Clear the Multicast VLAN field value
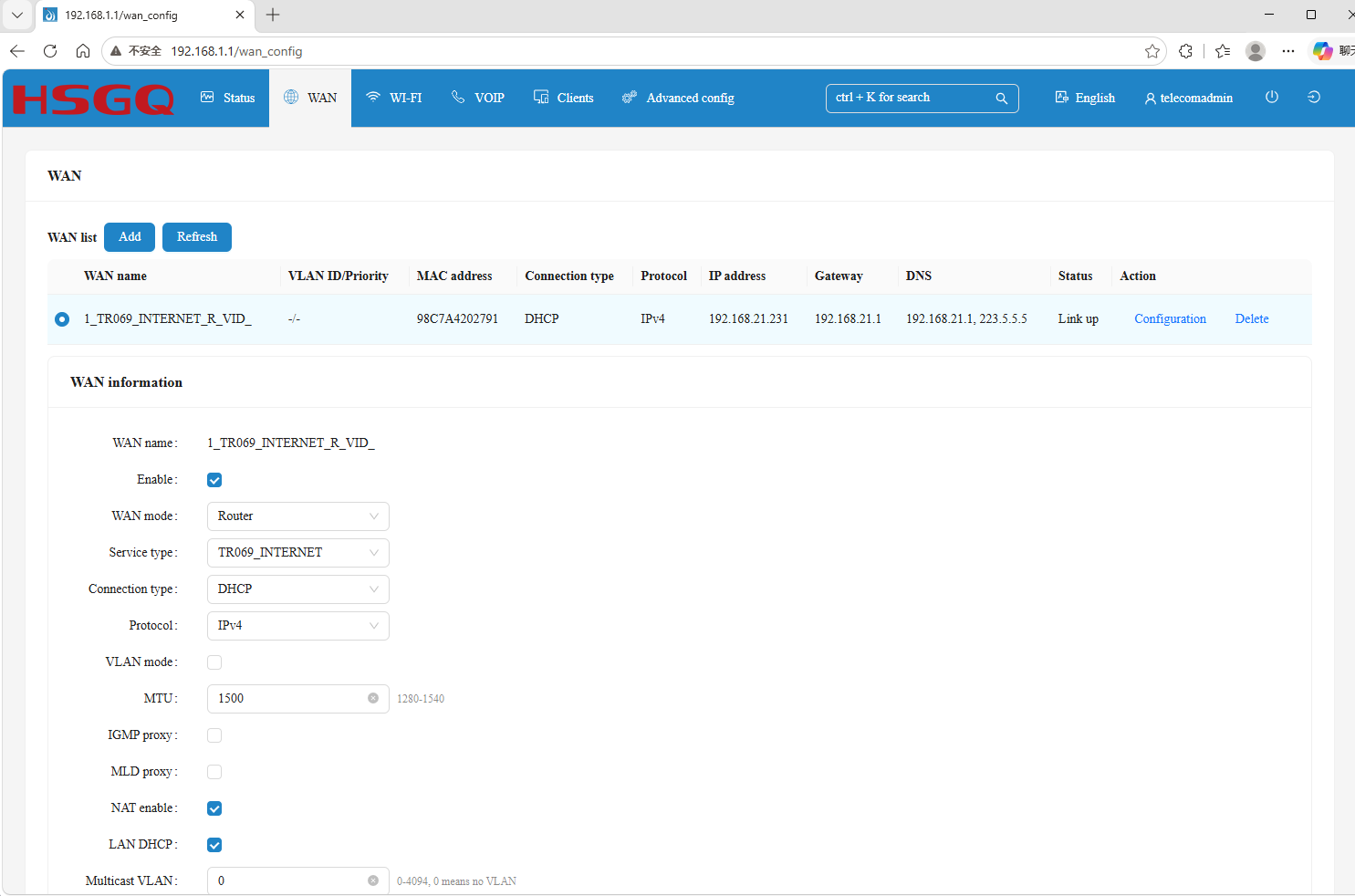Image resolution: width=1355 pixels, height=896 pixels. click(x=373, y=880)
